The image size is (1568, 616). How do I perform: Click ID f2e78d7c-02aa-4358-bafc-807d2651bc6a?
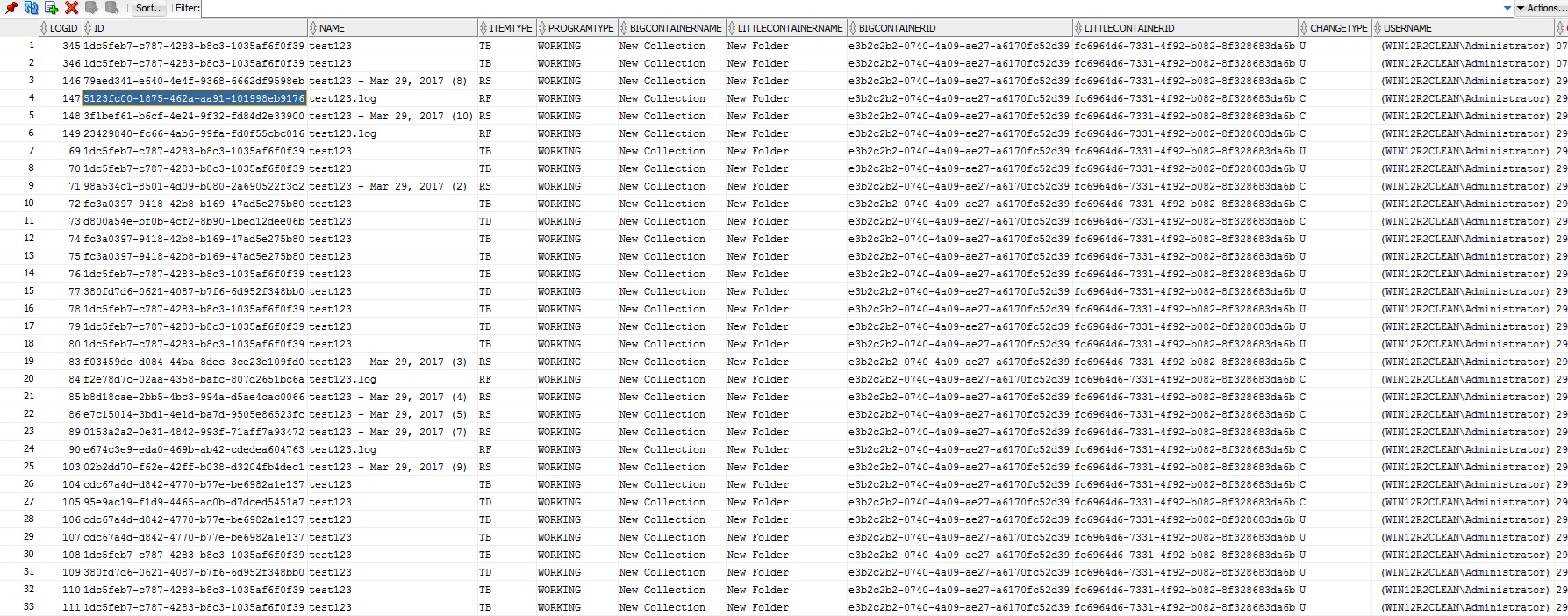(194, 379)
